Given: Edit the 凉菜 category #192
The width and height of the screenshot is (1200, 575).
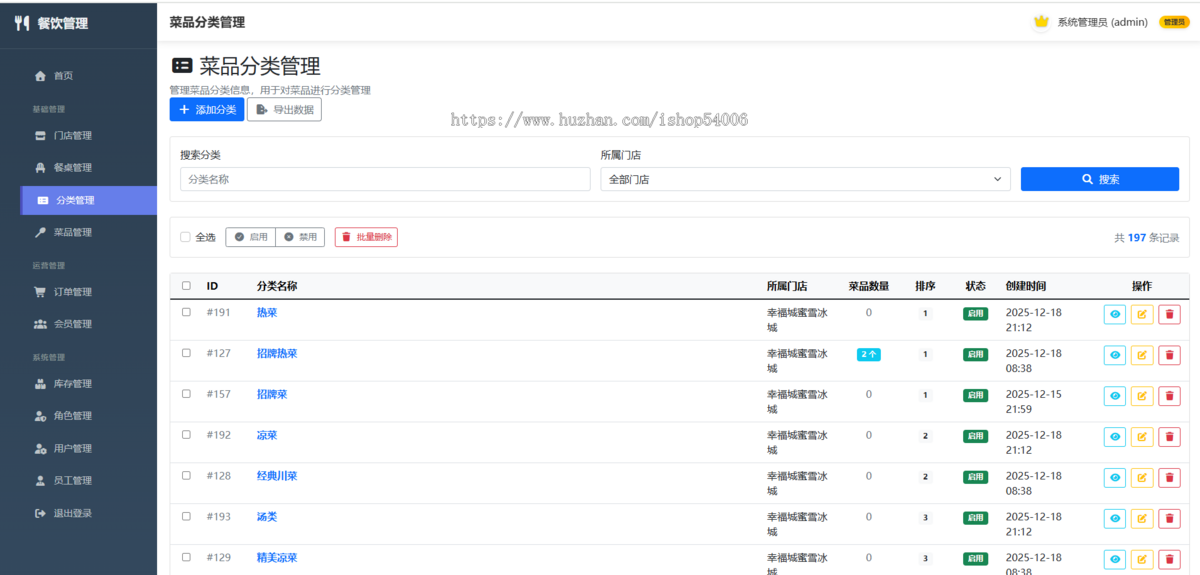Looking at the screenshot, I should 1142,437.
